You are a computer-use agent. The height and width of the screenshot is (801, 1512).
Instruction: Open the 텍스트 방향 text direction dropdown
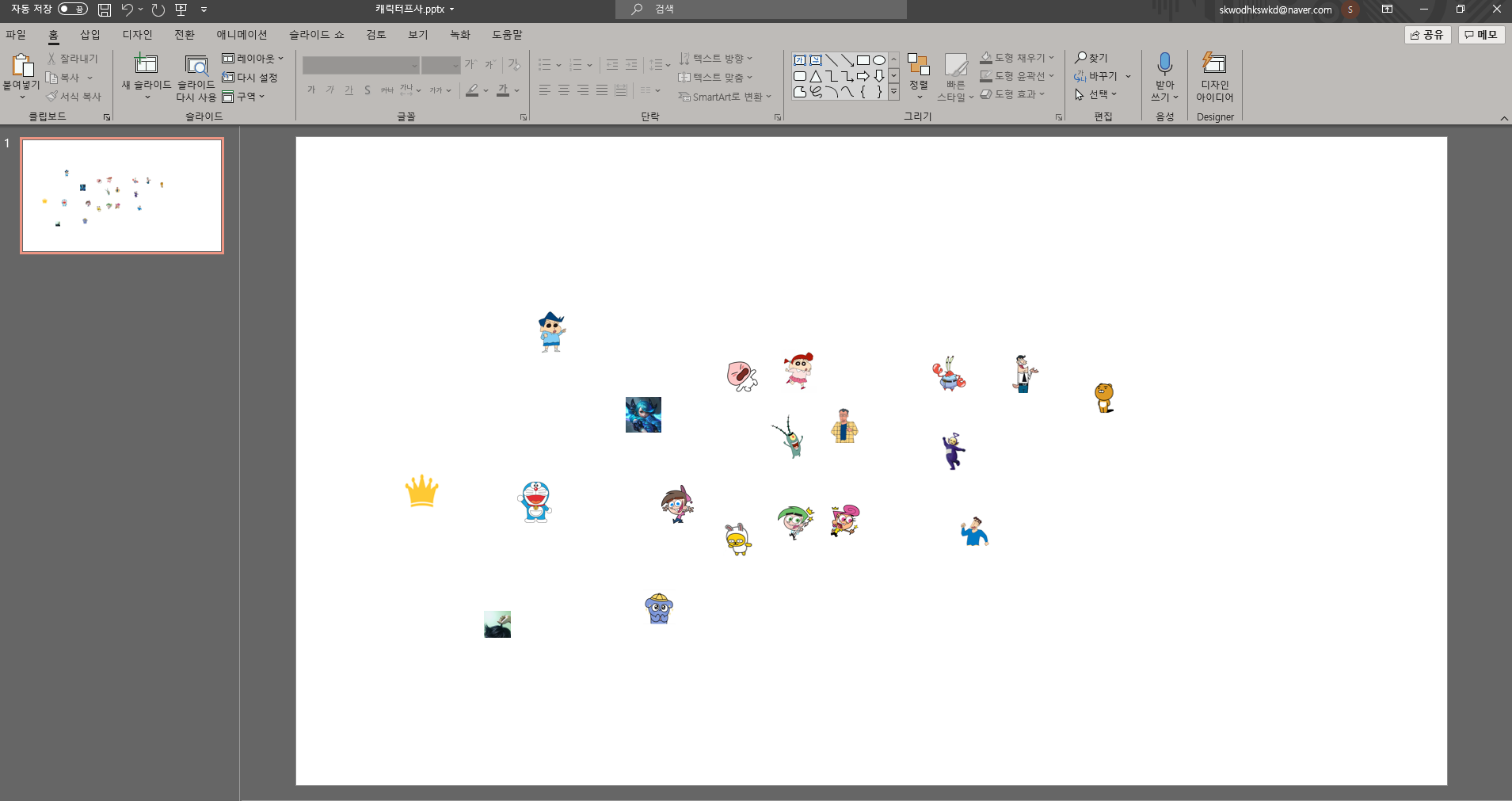(x=716, y=59)
